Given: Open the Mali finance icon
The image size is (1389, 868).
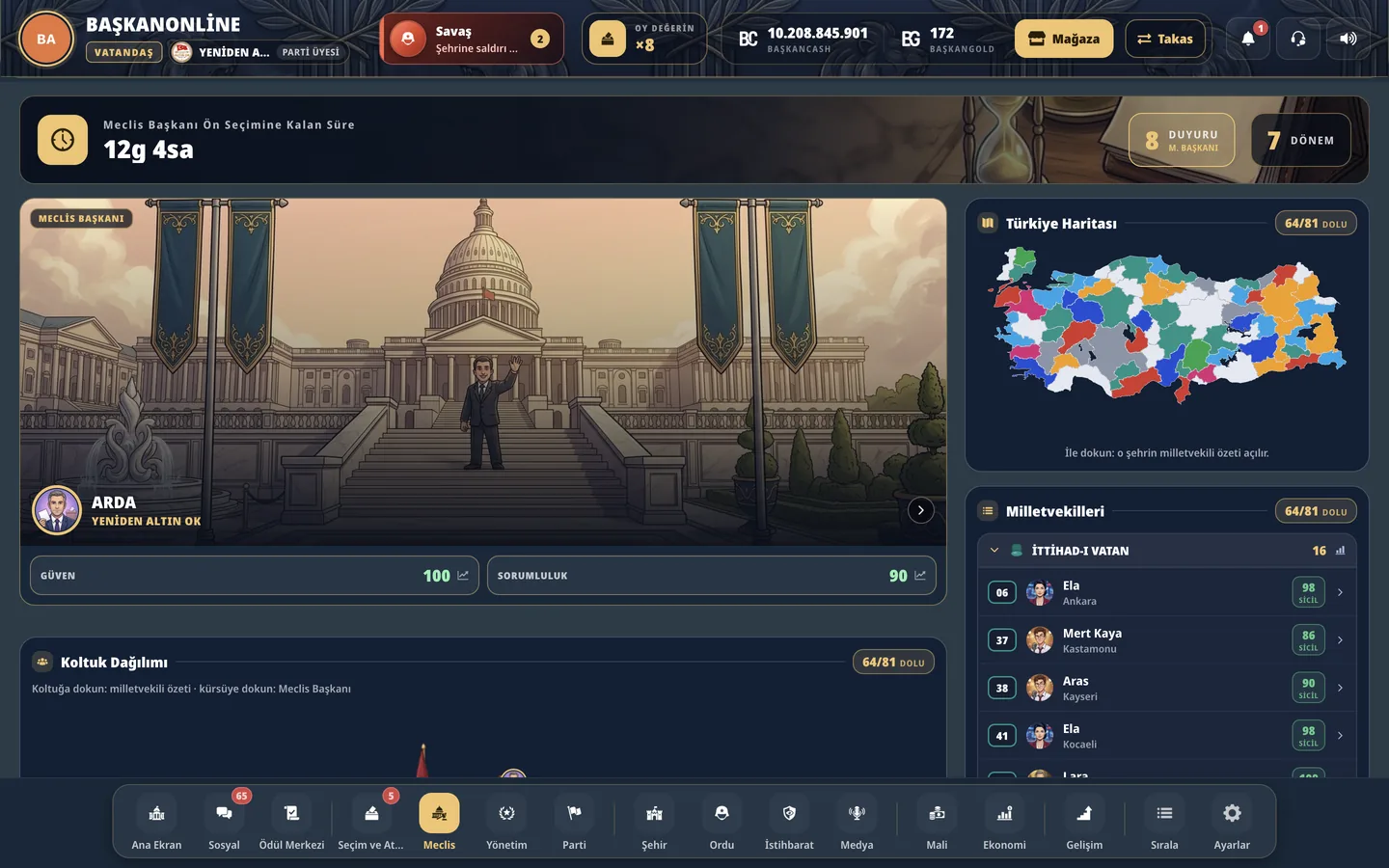Looking at the screenshot, I should pos(937,813).
